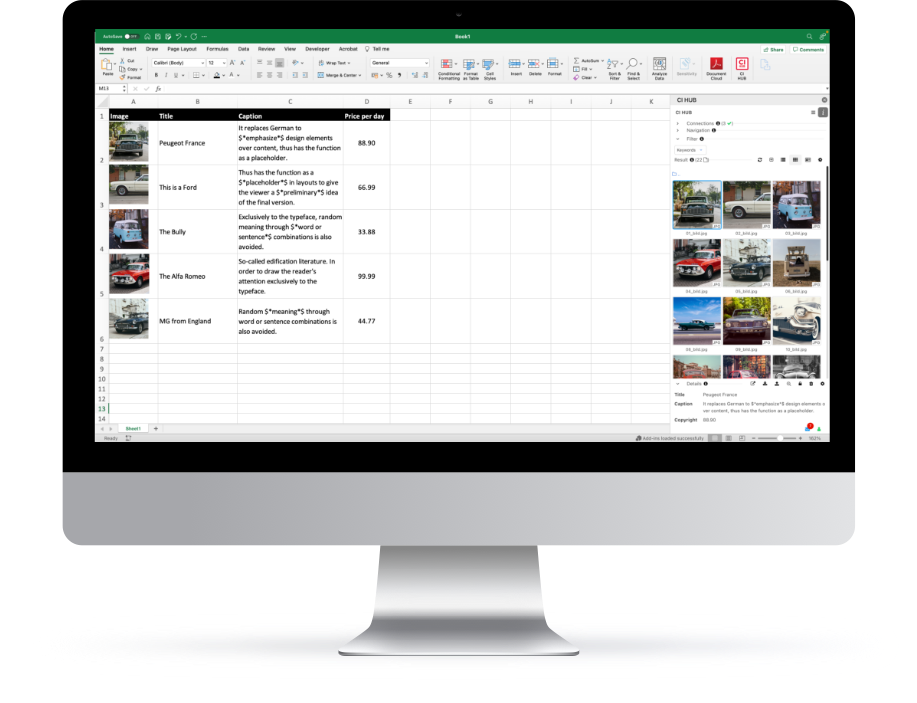Screen dimensions: 917x703
Task: Click the insert function fx icon
Action: point(158,89)
